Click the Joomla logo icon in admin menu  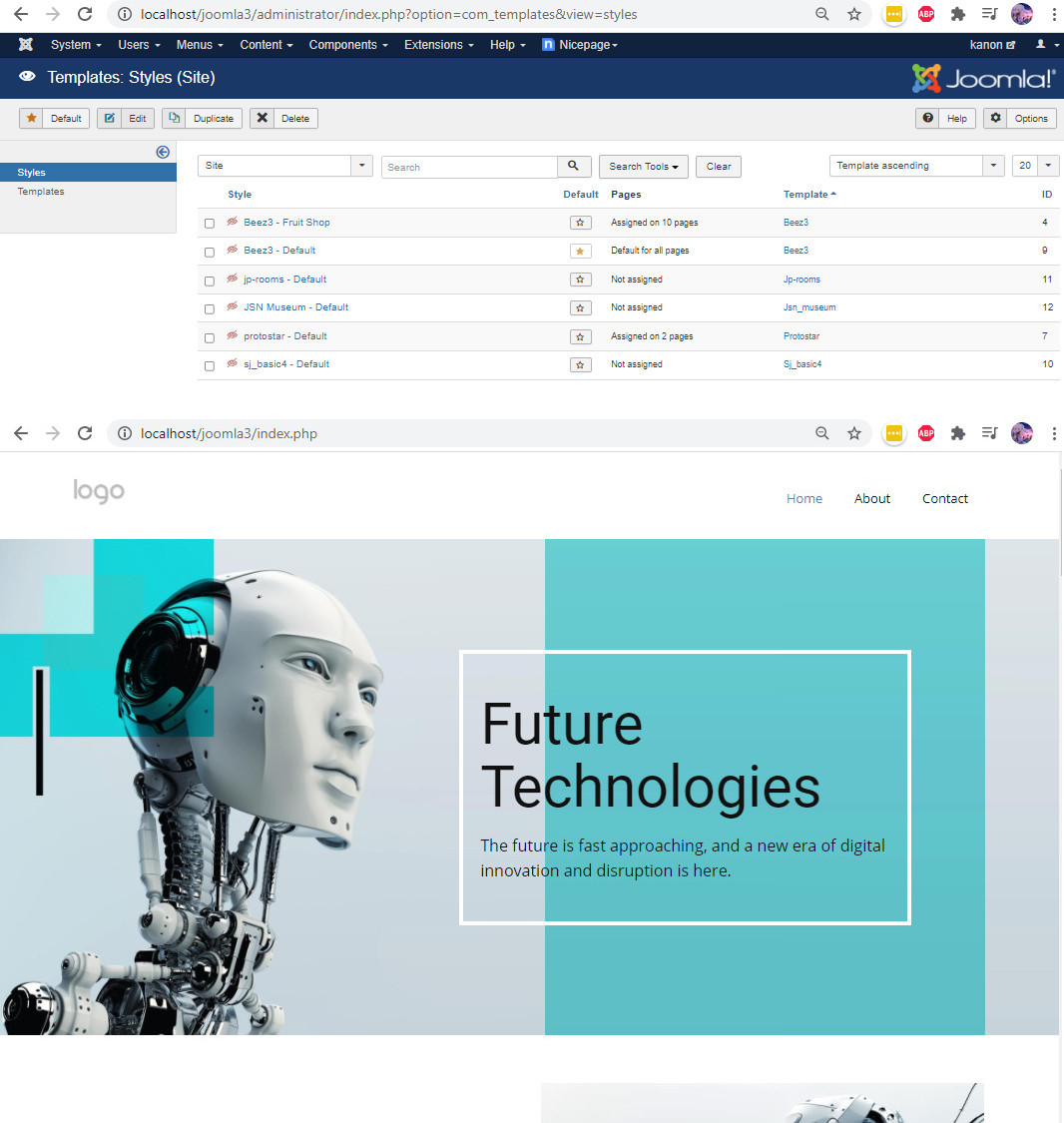pos(26,45)
